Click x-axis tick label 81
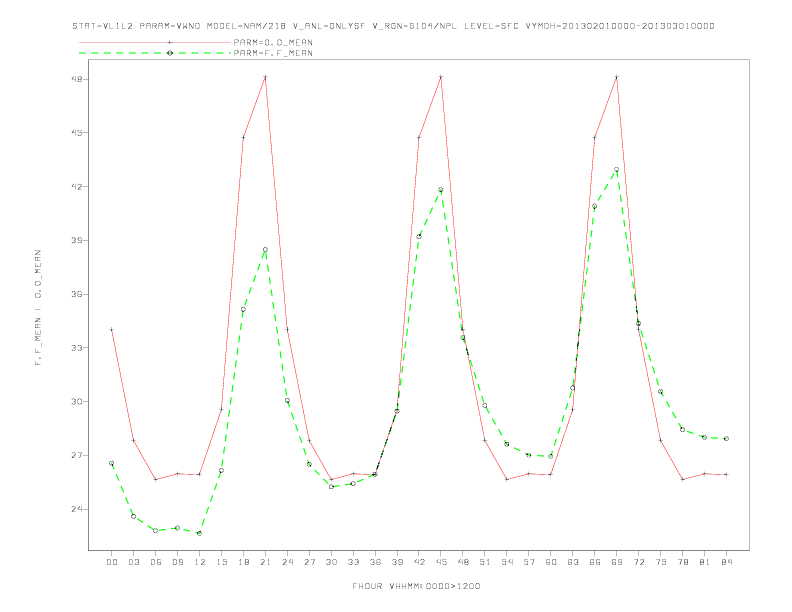 tap(705, 562)
